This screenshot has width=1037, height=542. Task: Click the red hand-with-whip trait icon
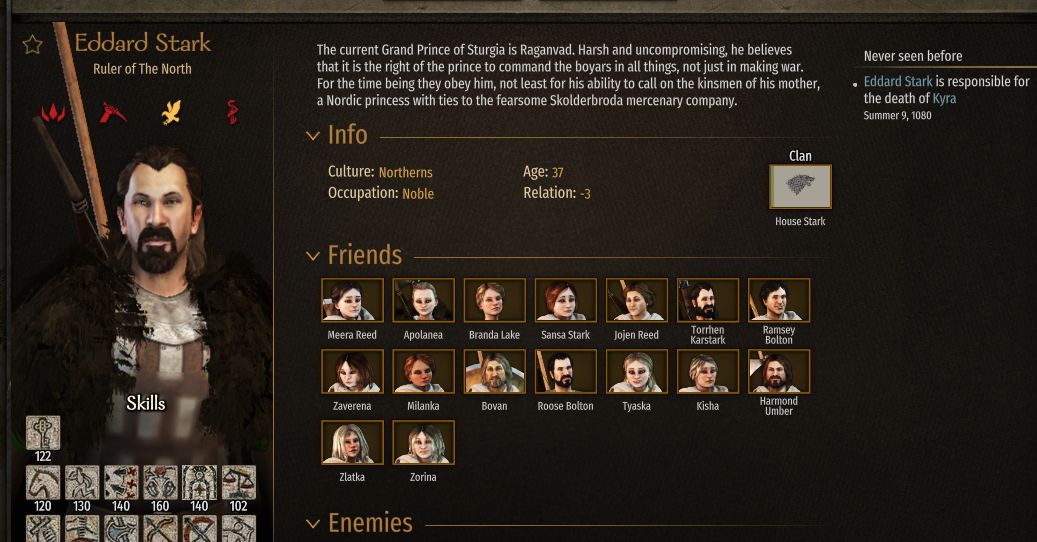click(113, 113)
